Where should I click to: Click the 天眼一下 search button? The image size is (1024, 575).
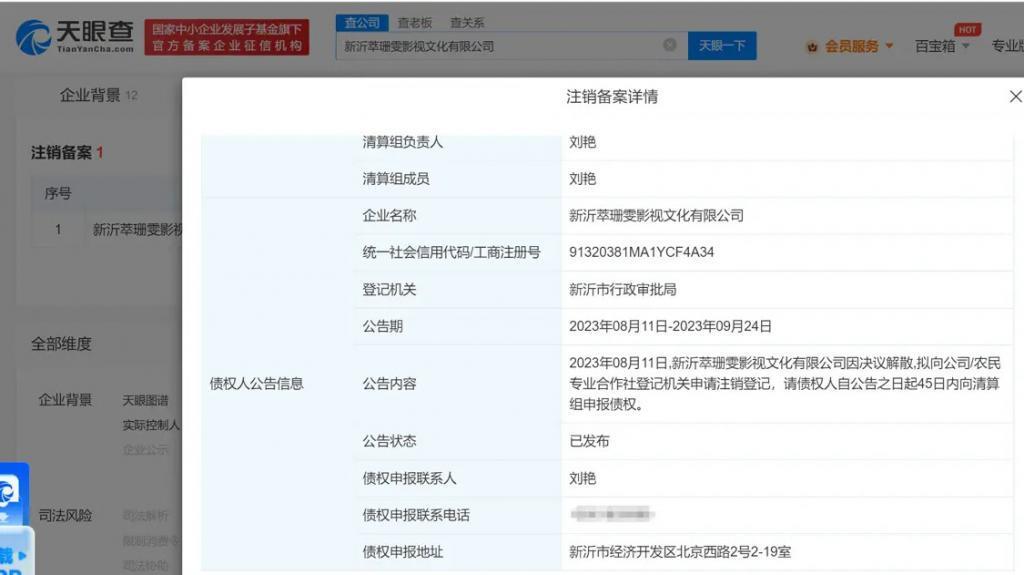[x=722, y=46]
